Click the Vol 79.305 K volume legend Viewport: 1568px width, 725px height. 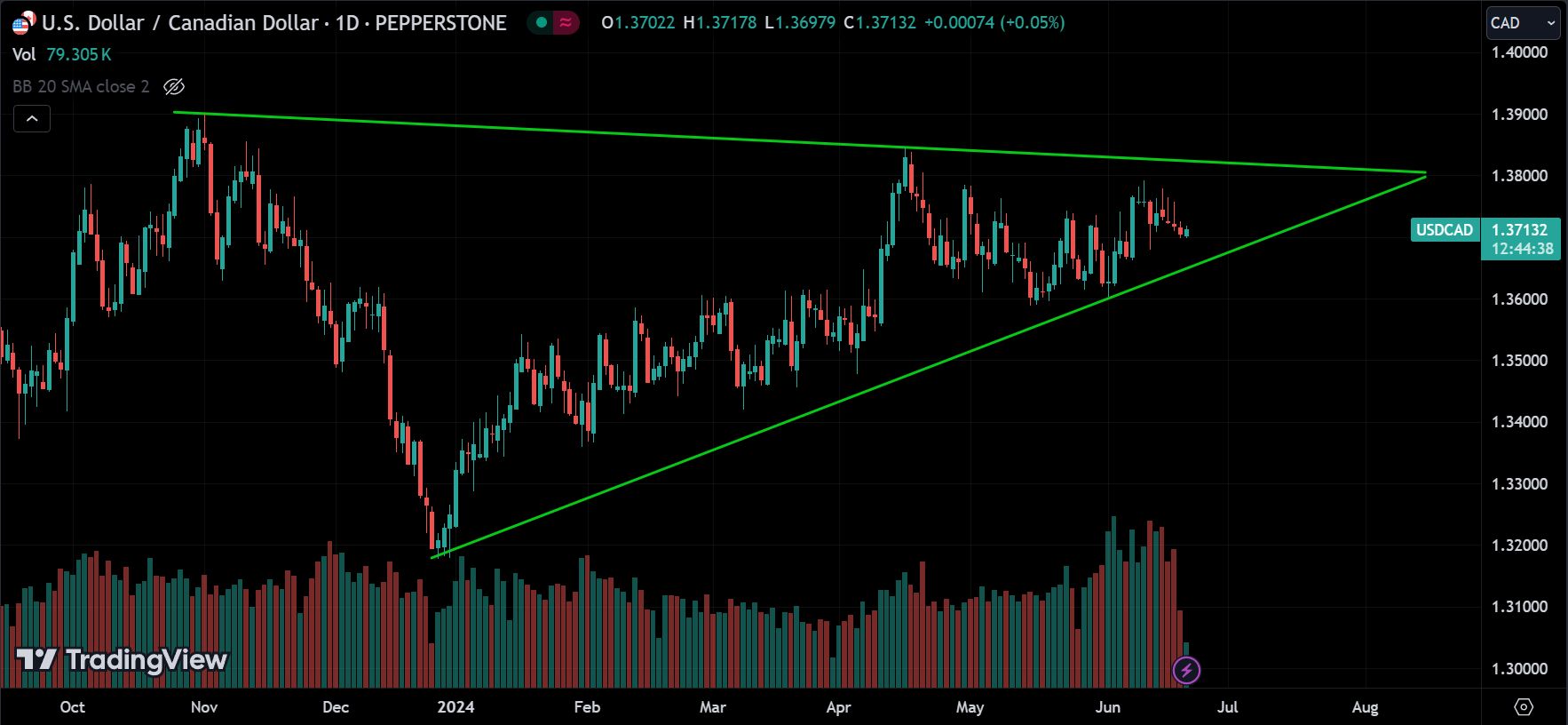point(62,54)
